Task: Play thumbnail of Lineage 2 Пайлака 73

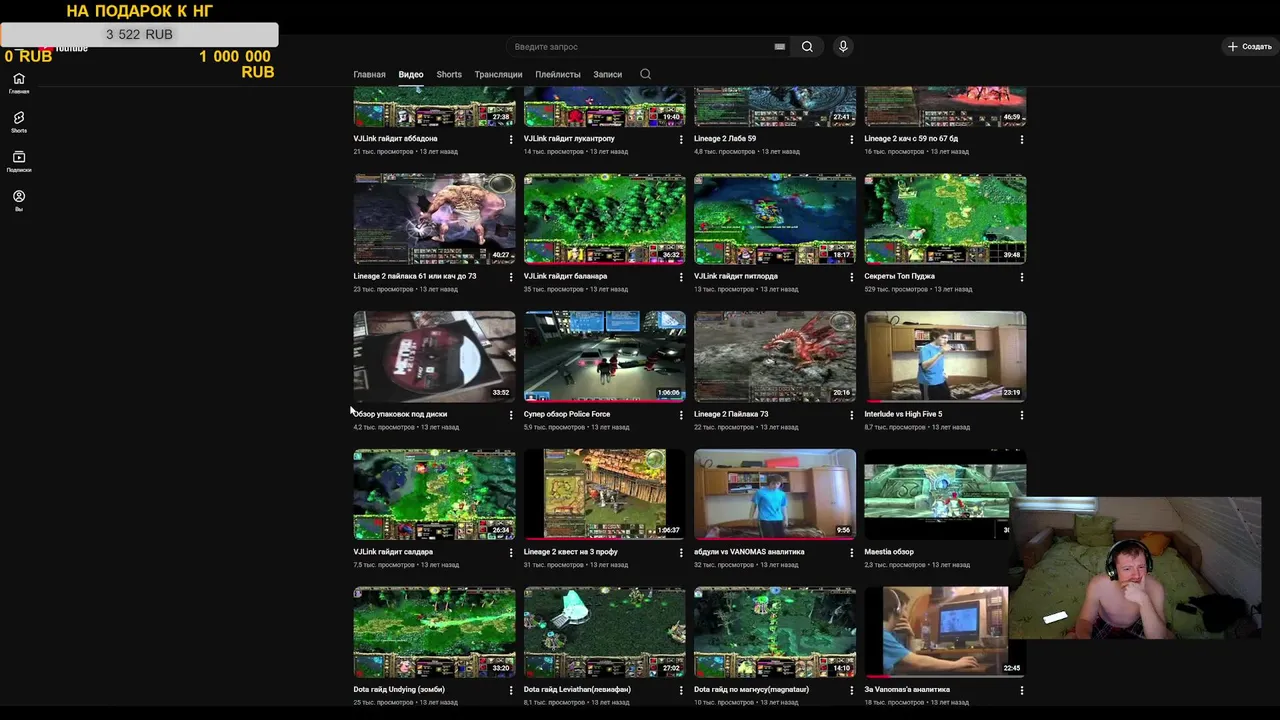Action: 775,356
